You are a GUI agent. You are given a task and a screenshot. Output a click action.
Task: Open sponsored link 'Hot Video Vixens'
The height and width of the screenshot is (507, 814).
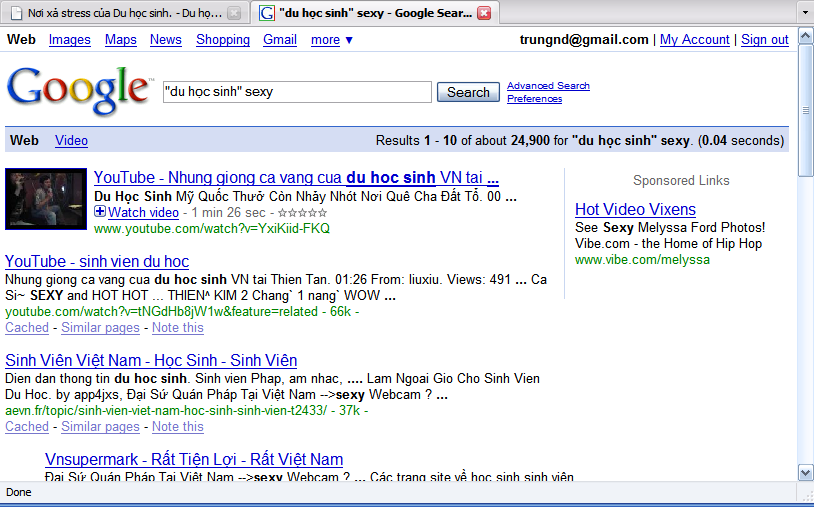pyautogui.click(x=635, y=210)
